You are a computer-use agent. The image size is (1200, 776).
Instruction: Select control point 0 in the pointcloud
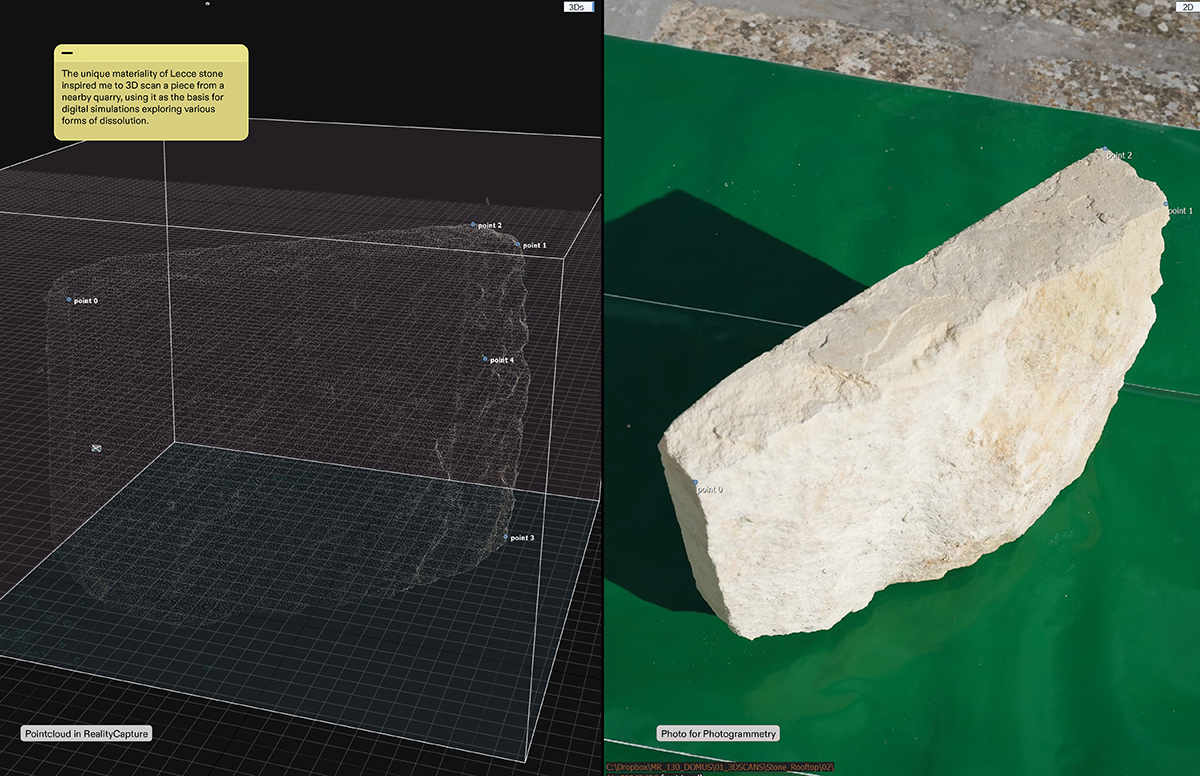[69, 299]
